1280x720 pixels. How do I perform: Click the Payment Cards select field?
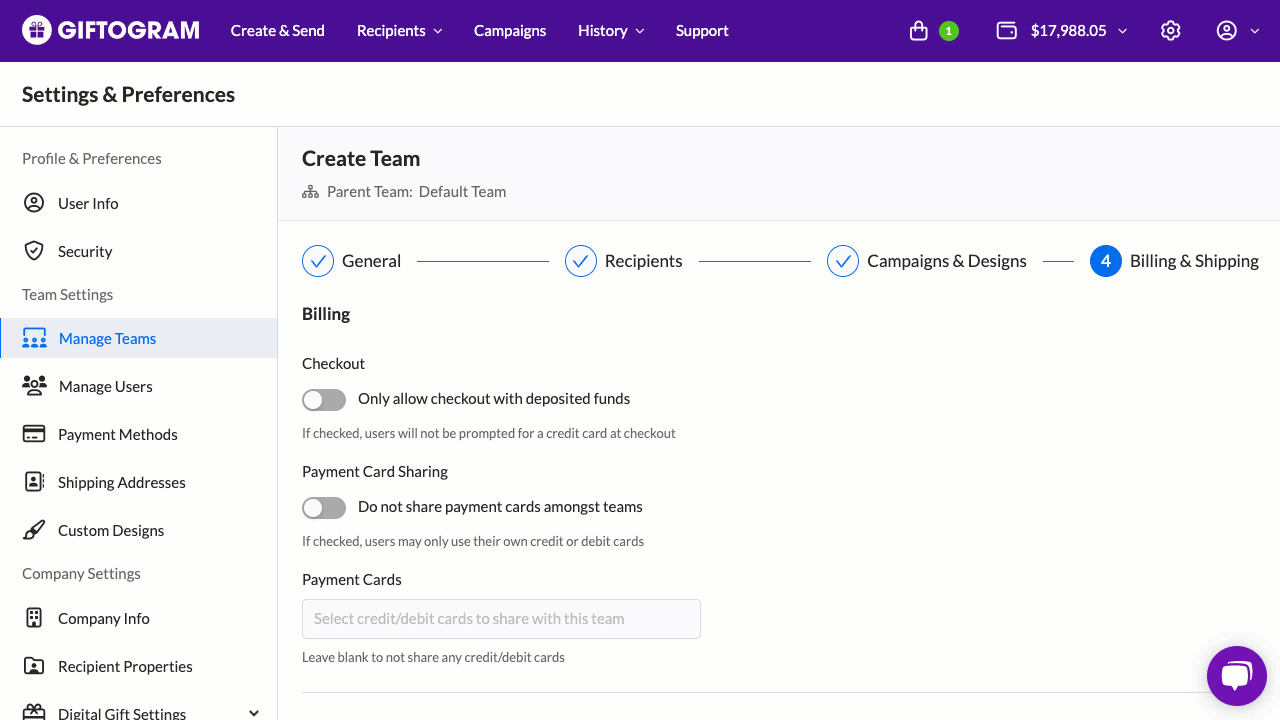pos(501,619)
